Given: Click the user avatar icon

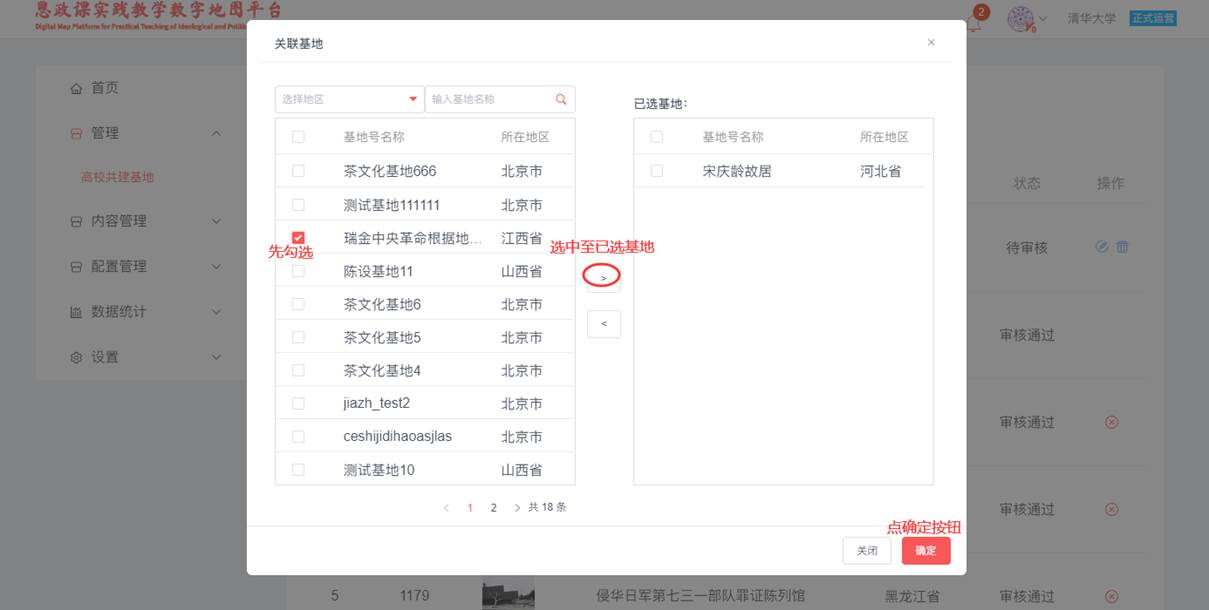Looking at the screenshot, I should 1020,19.
